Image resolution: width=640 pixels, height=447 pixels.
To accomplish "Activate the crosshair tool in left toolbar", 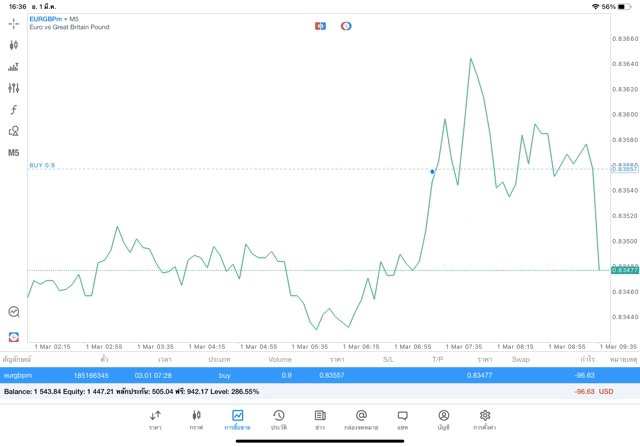I will (x=14, y=24).
